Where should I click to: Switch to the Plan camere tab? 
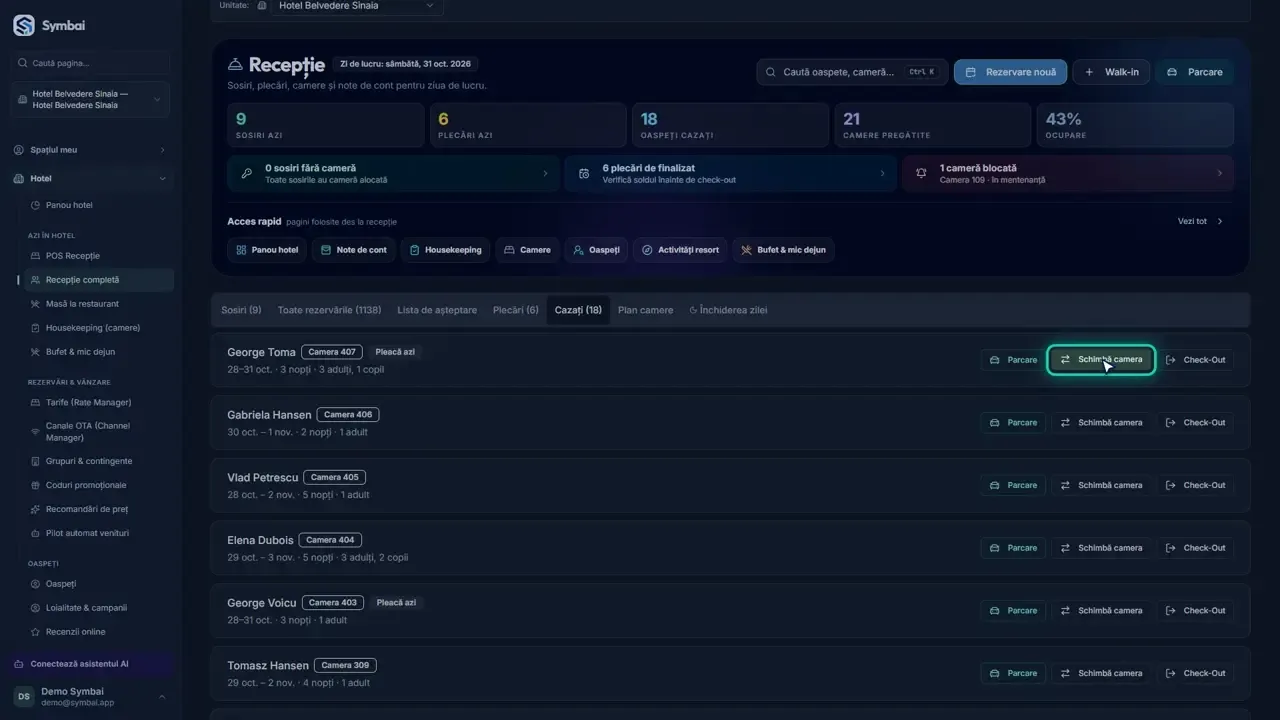pyautogui.click(x=645, y=310)
